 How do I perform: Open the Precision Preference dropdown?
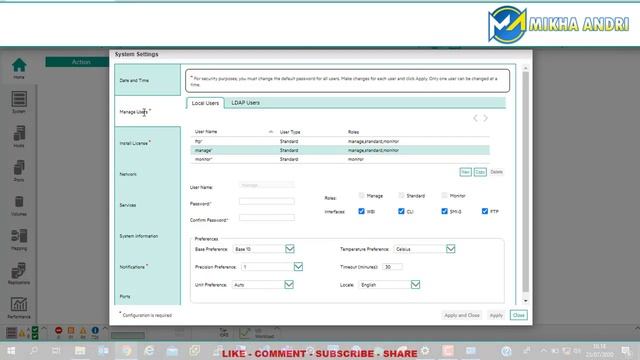pyautogui.click(x=298, y=267)
